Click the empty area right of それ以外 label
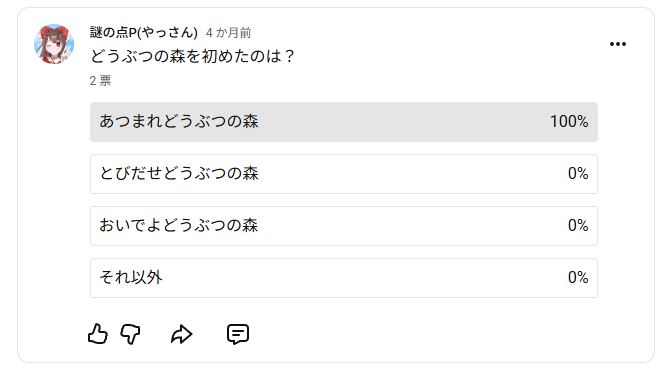This screenshot has height=377, width=666. click(365, 278)
